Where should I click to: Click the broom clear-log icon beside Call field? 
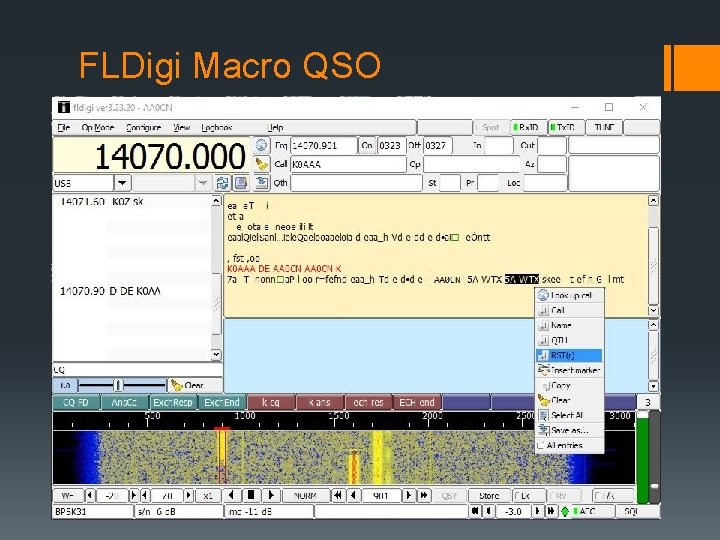(x=261, y=164)
